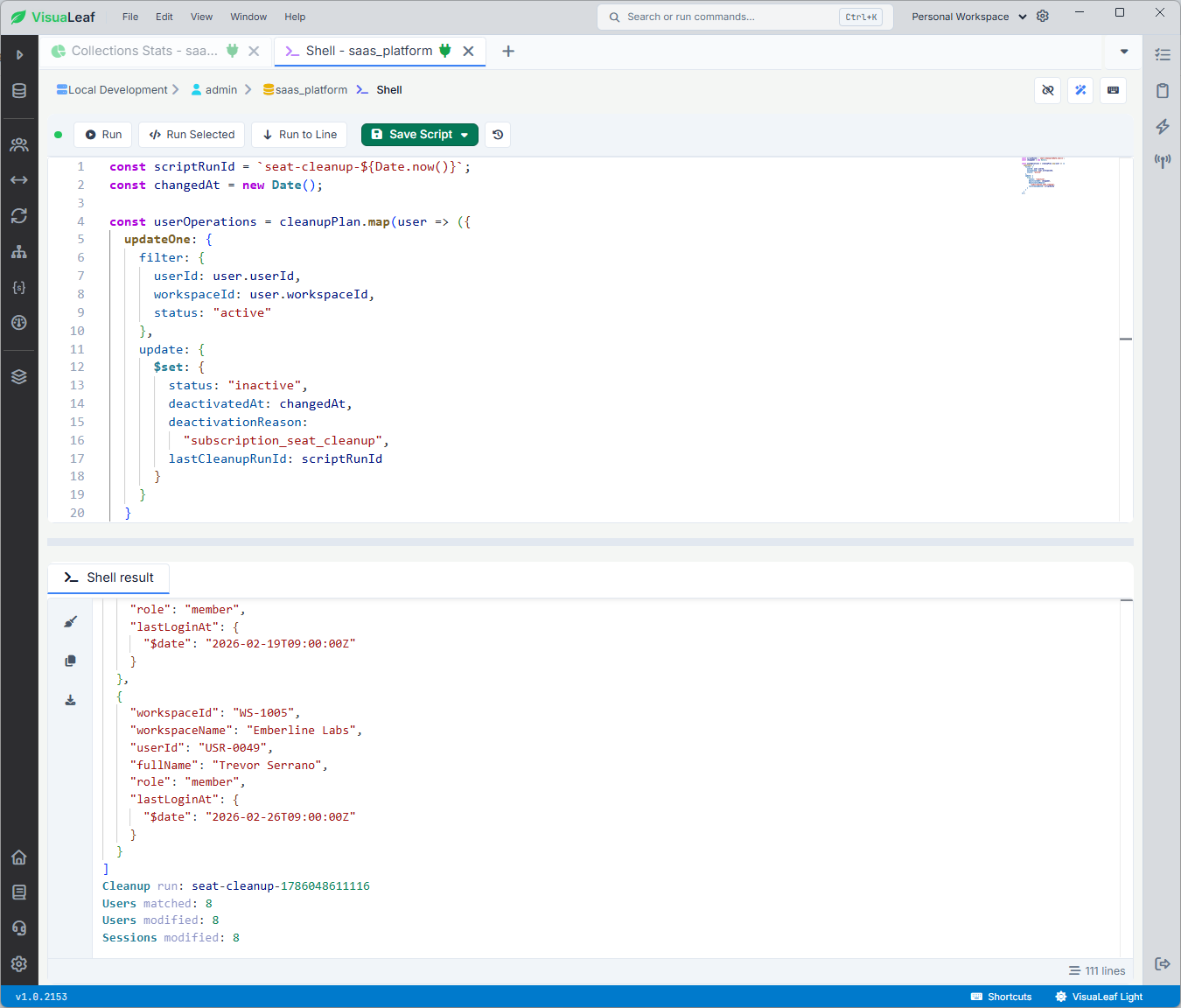Open the clipboard icon on right panel
Viewport: 1181px width, 1008px height.
coord(1163,91)
